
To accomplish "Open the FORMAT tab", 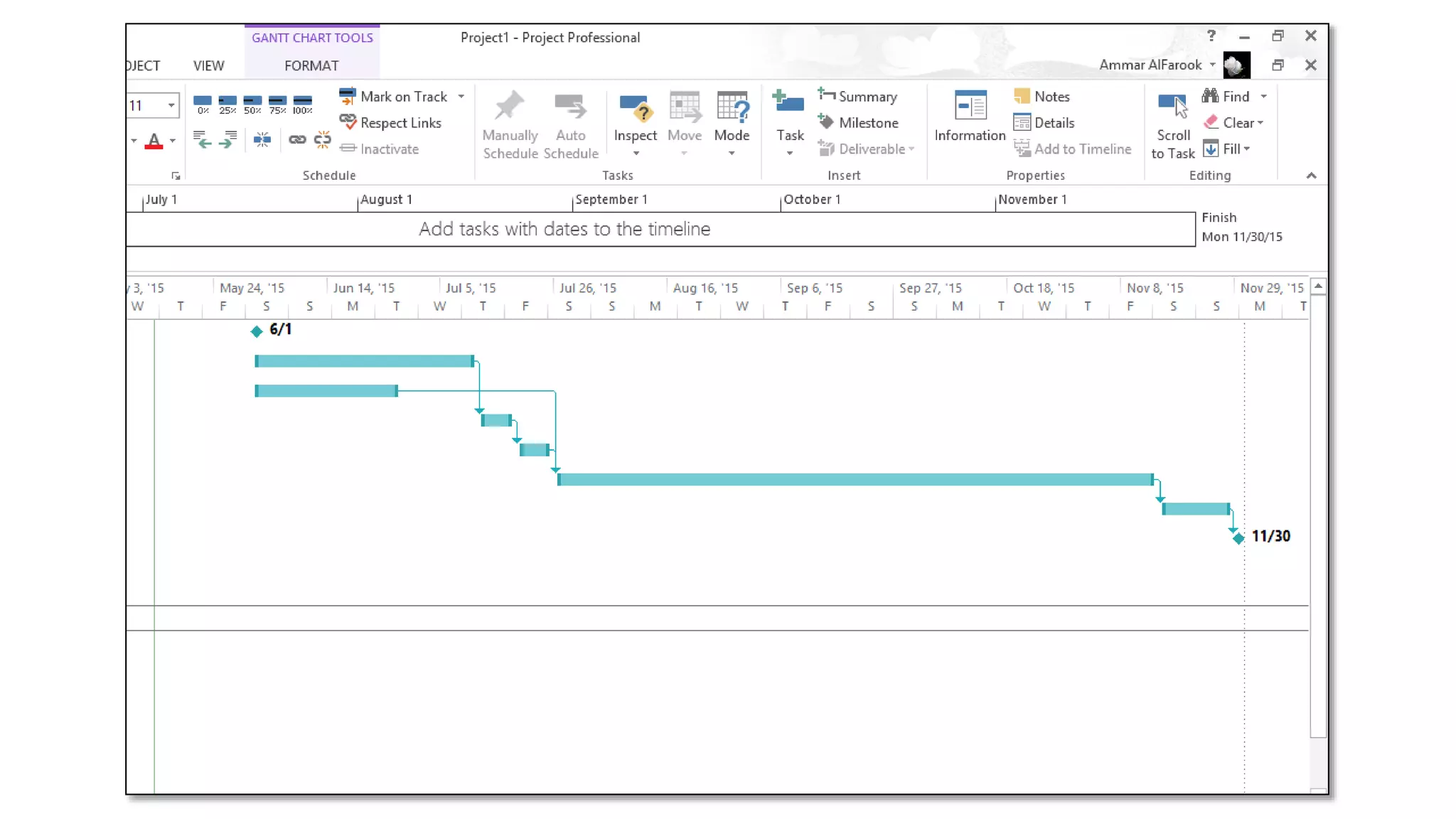I will click(311, 65).
